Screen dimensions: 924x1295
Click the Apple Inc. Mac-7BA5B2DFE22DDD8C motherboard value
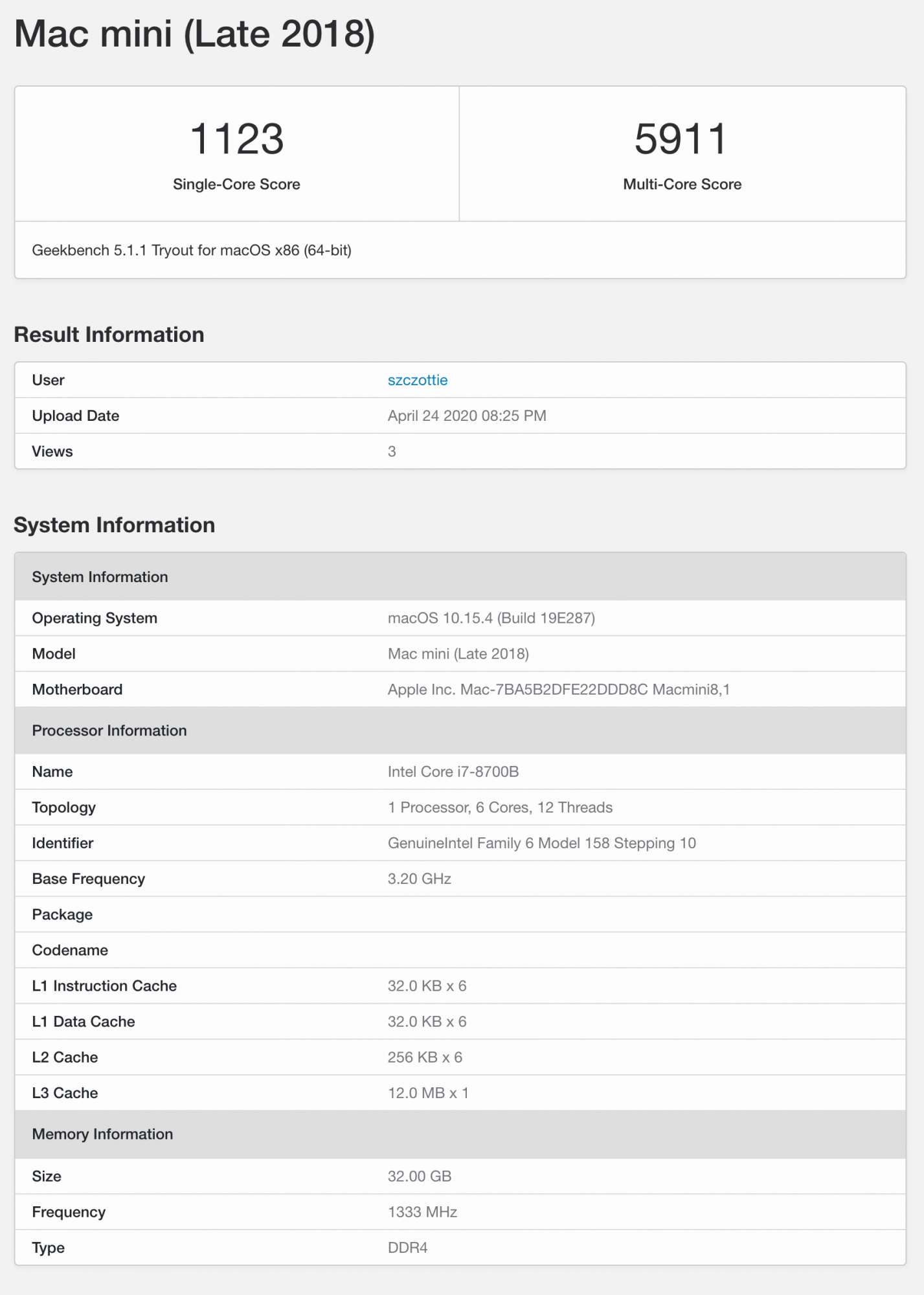pos(559,690)
